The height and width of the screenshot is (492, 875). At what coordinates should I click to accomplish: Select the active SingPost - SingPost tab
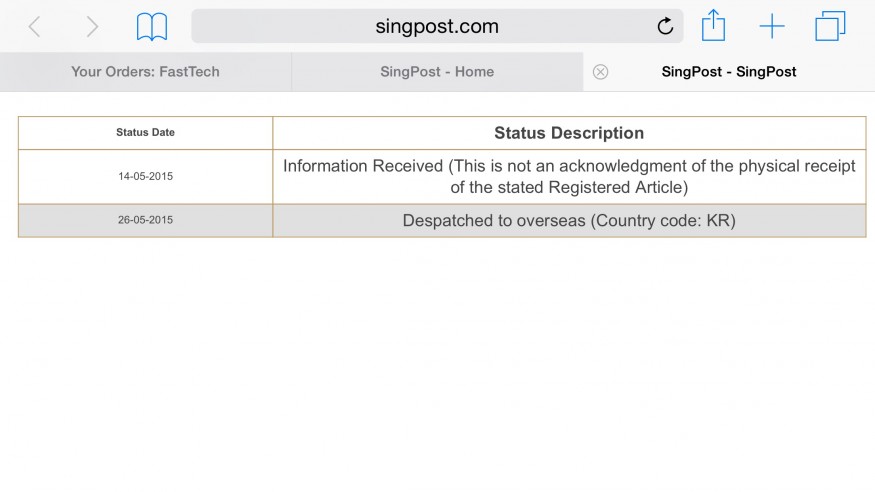point(729,72)
